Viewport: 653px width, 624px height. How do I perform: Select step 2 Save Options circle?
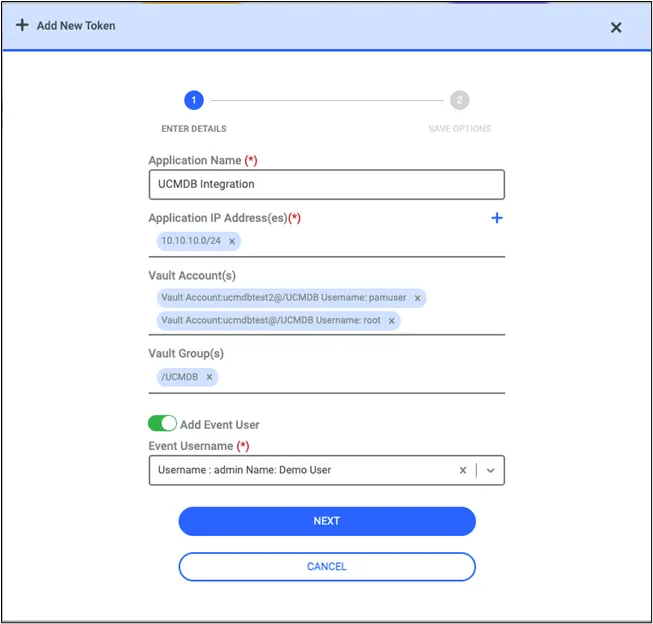459,100
